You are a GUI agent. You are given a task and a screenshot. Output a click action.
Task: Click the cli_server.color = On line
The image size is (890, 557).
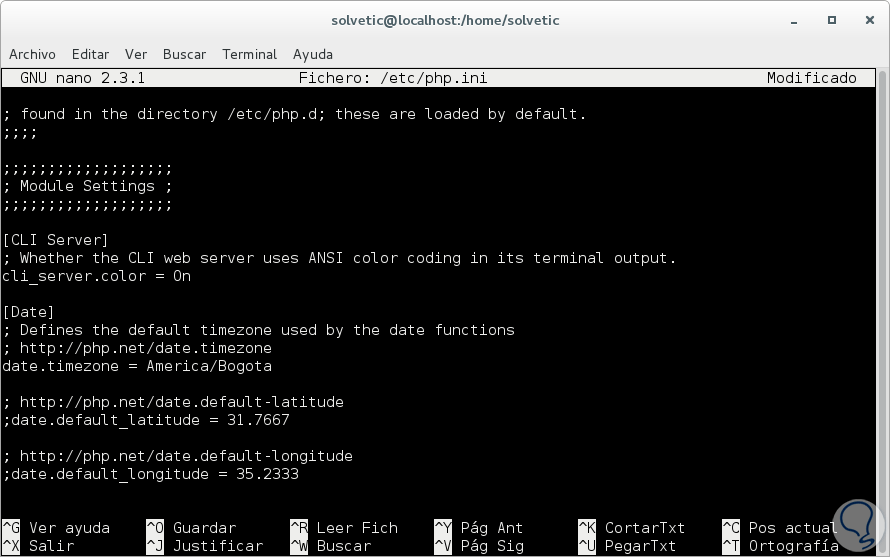[x=97, y=276]
